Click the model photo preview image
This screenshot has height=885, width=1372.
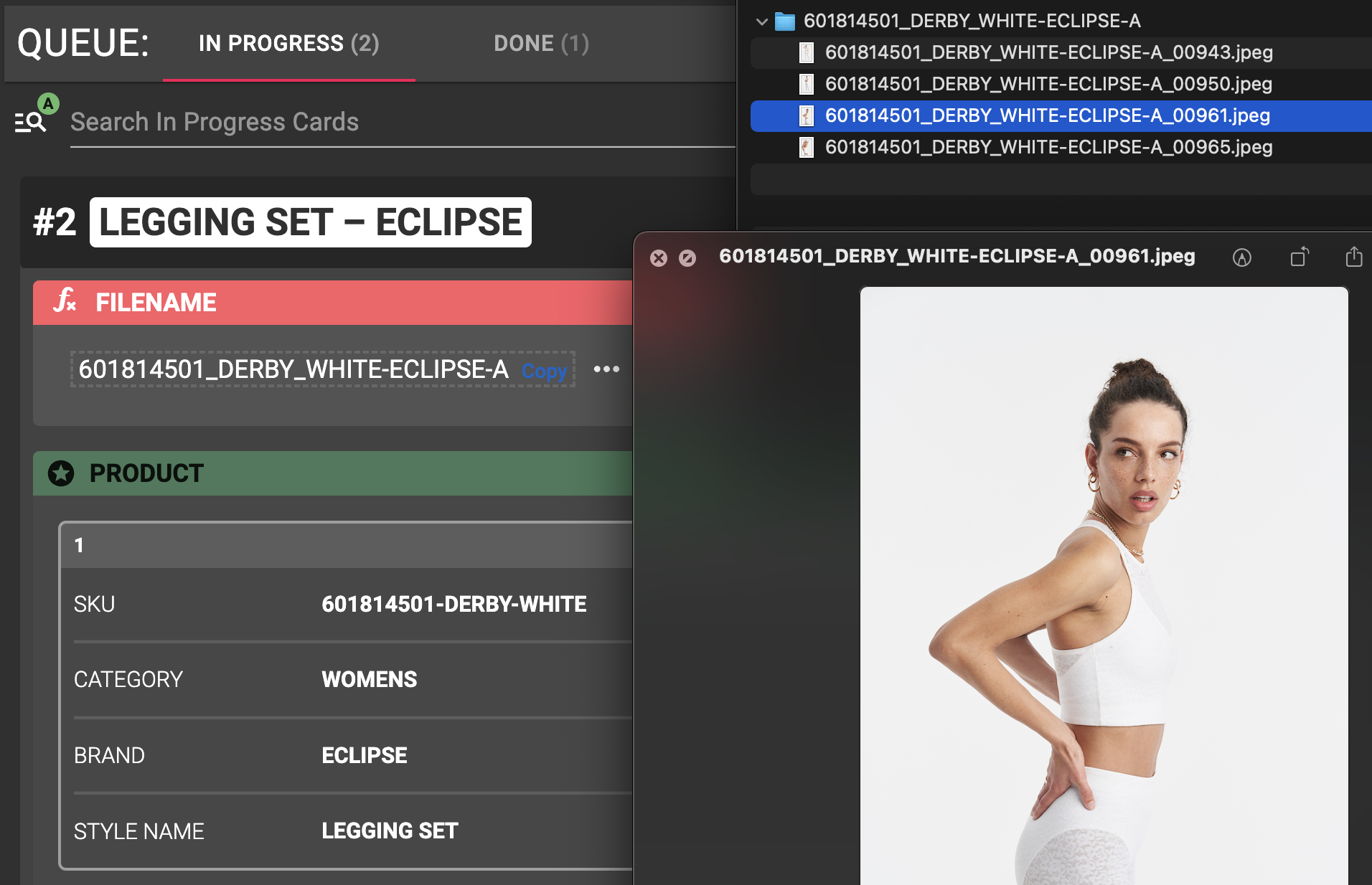coord(1104,585)
